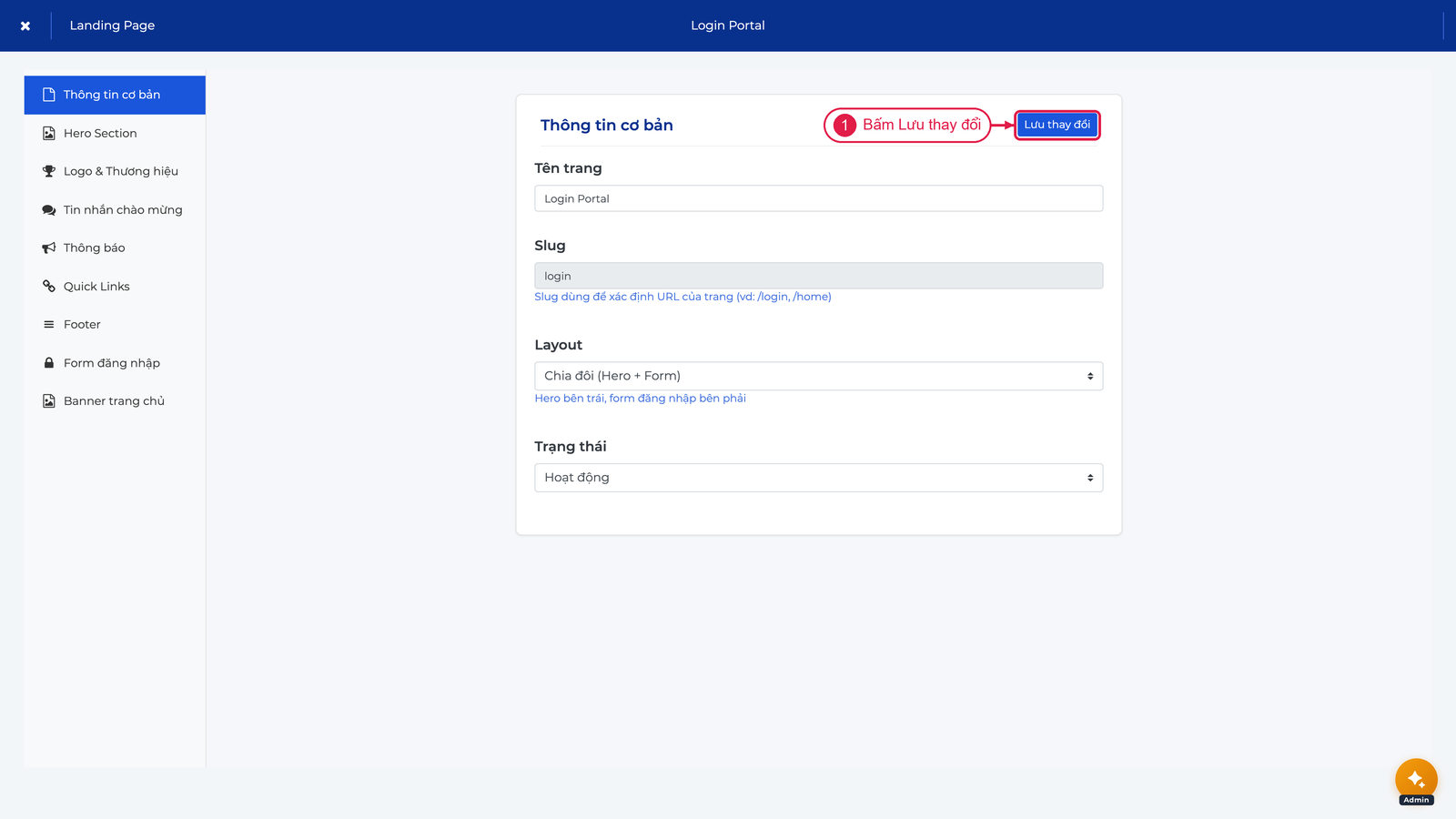Open the Thông báo section
This screenshot has height=819, width=1456.
115,248
